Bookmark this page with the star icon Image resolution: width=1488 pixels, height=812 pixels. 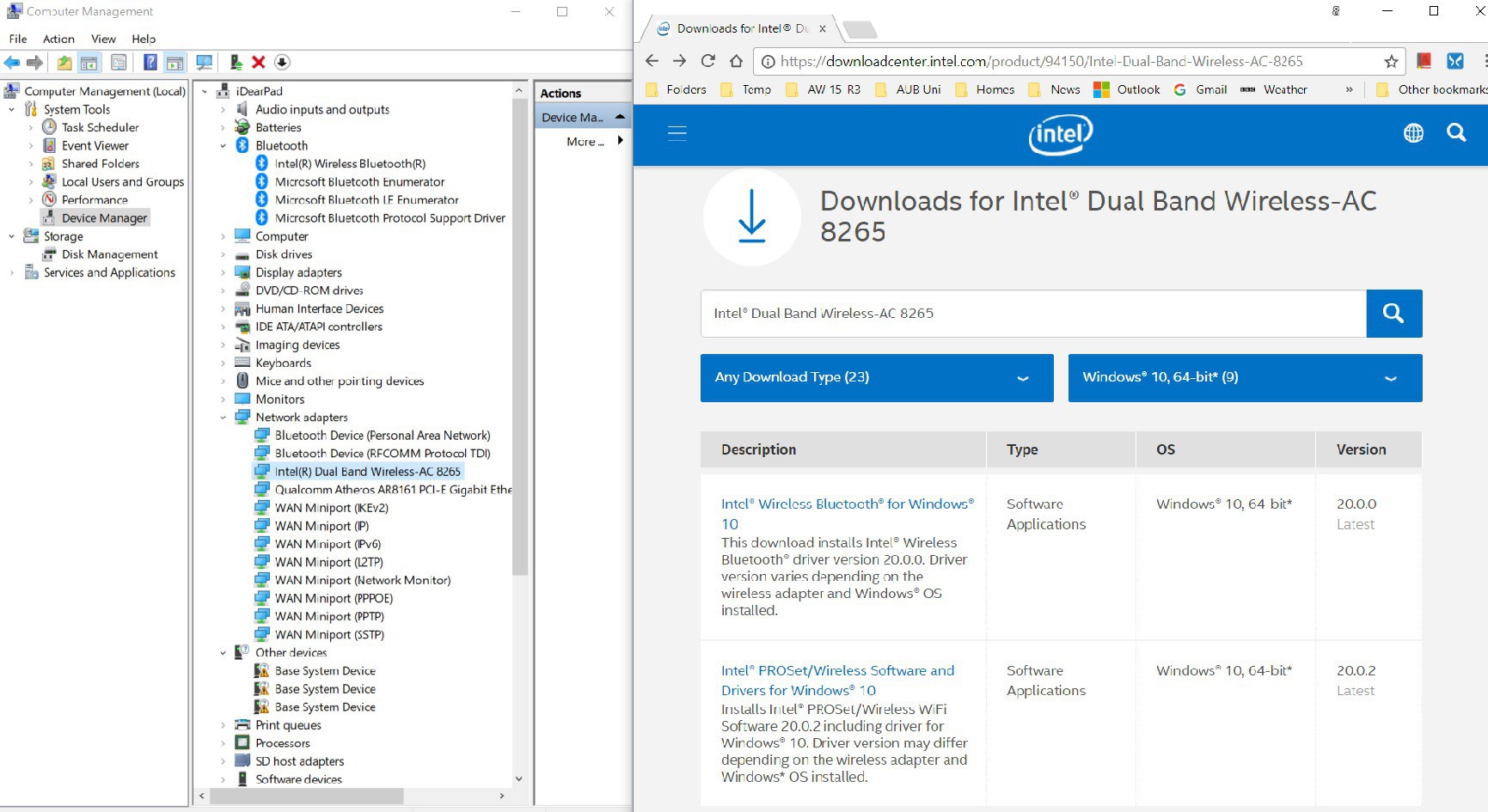1391,61
